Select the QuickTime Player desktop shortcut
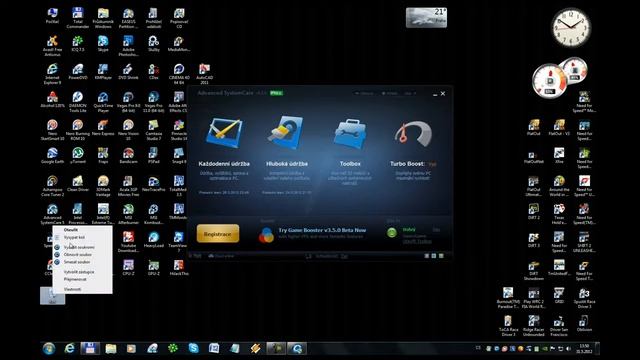This screenshot has height=360, width=640. point(103,102)
